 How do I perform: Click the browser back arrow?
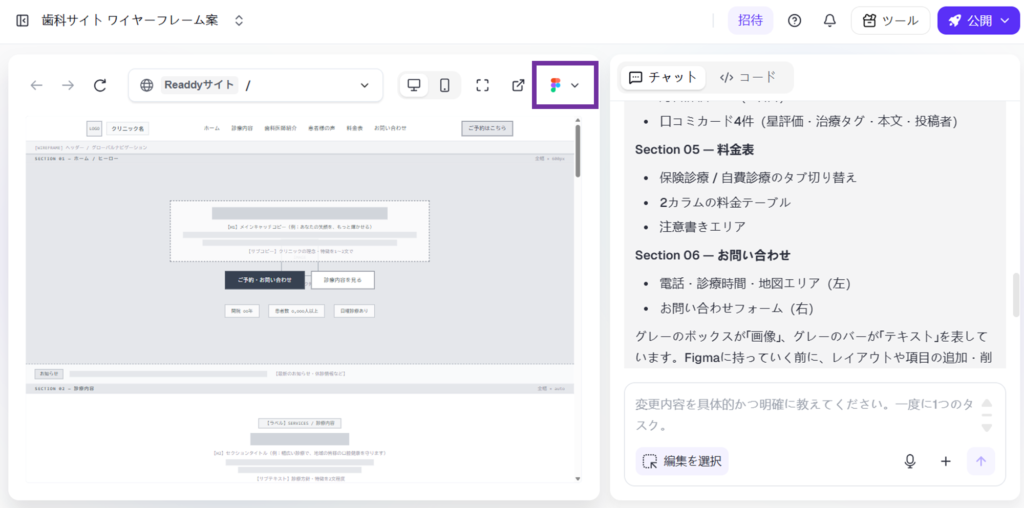pyautogui.click(x=37, y=85)
